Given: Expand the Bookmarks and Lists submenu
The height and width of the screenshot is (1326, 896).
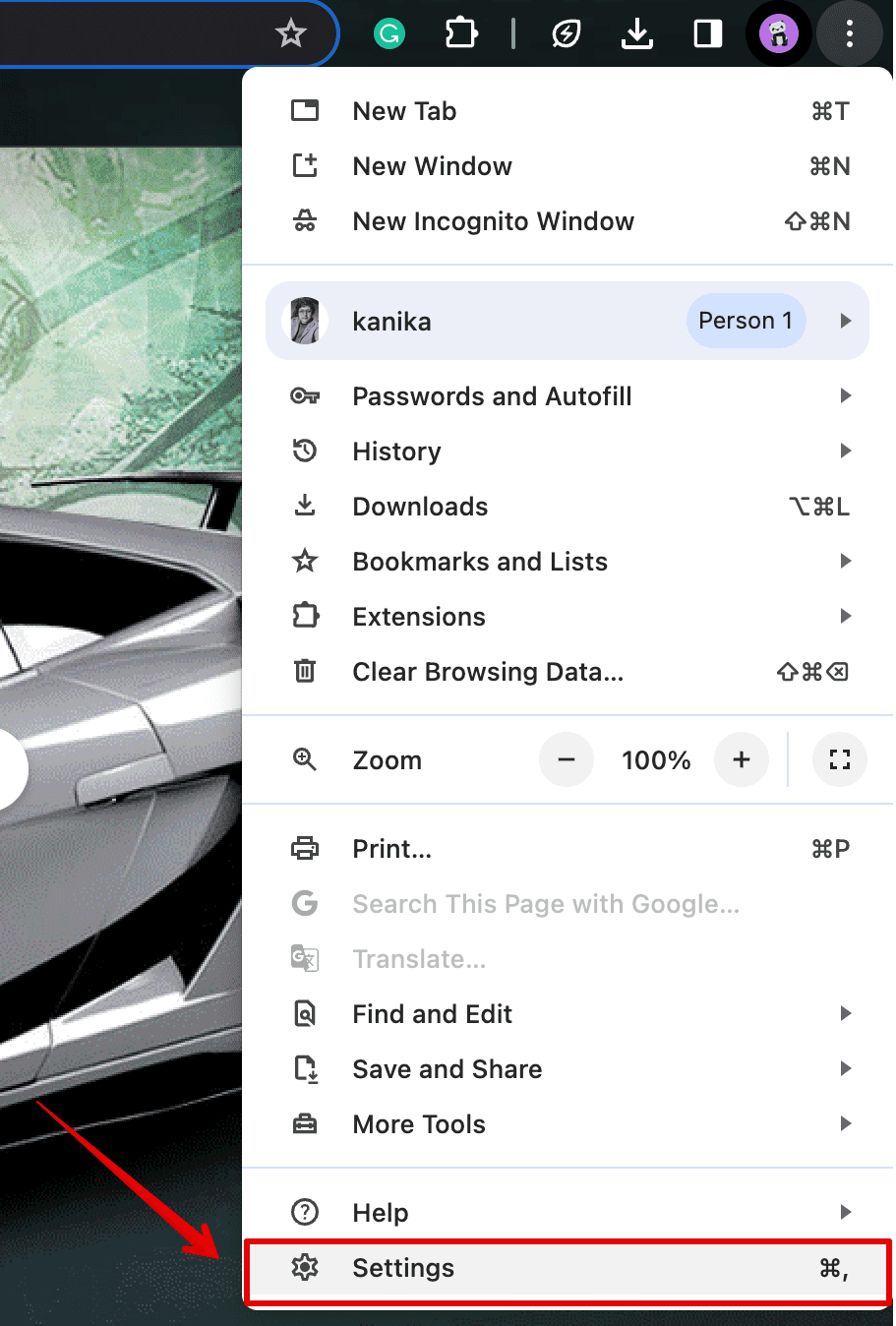Looking at the screenshot, I should tap(480, 562).
